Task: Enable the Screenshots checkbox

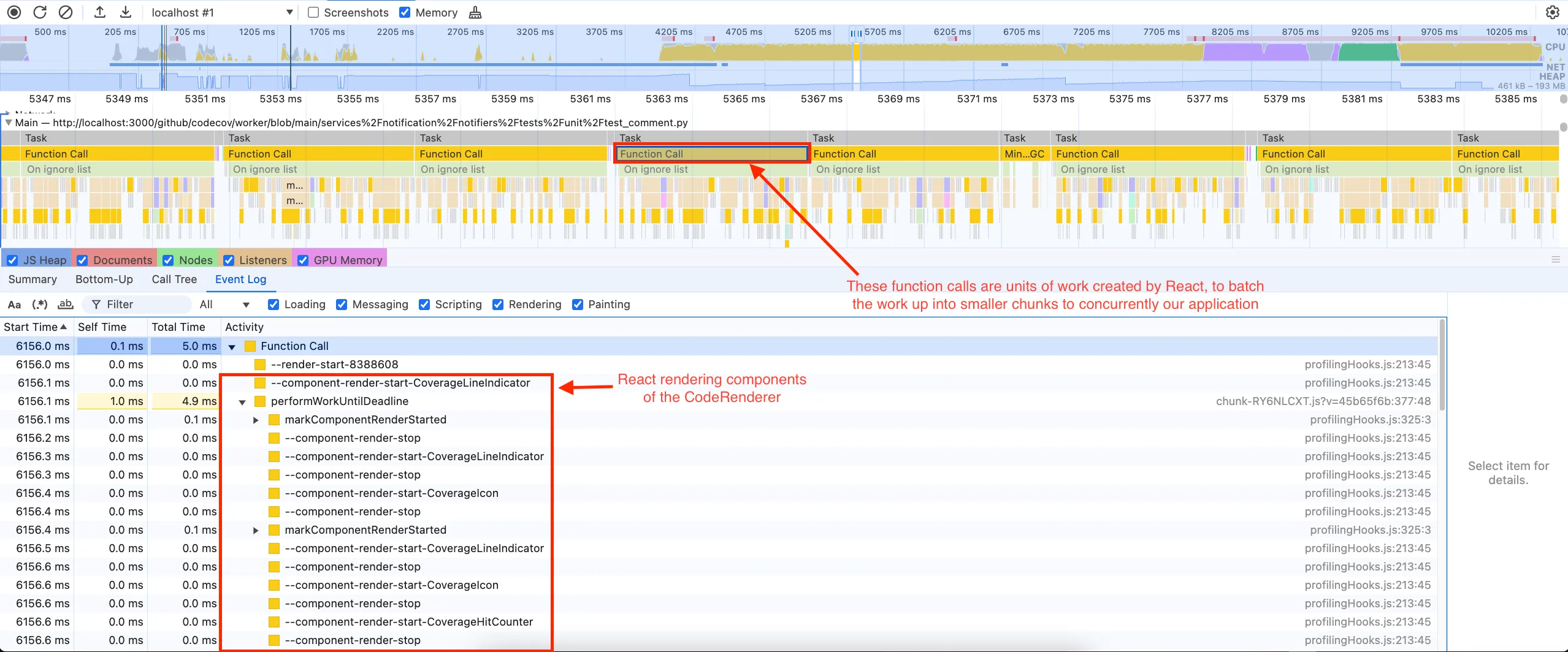Action: [313, 12]
